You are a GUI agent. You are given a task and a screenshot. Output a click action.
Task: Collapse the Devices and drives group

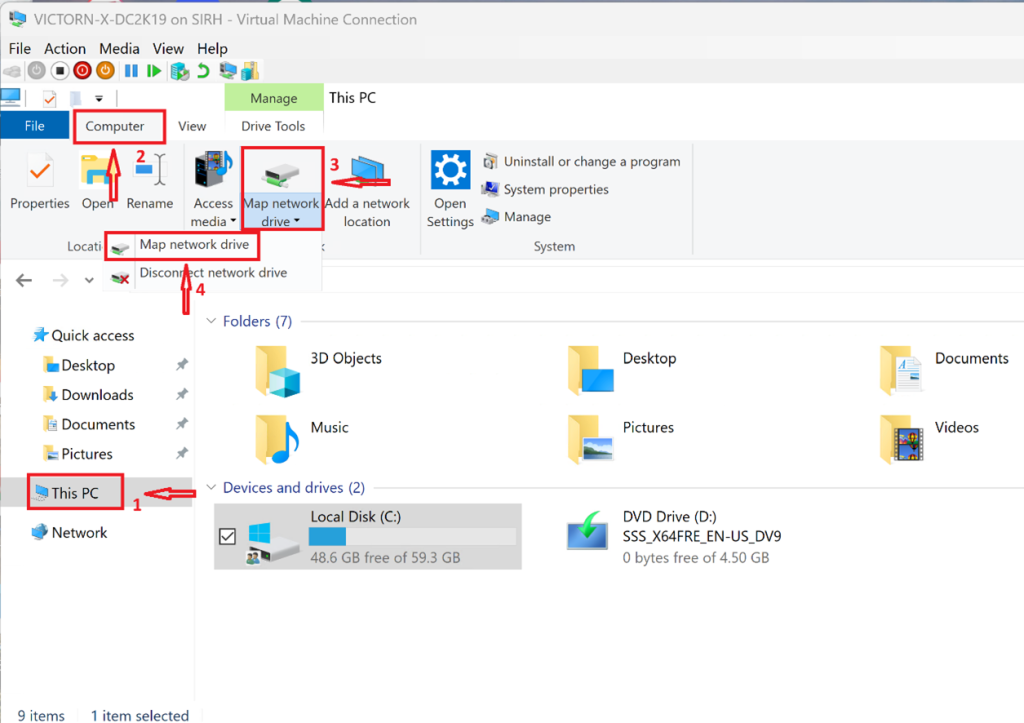coord(211,488)
